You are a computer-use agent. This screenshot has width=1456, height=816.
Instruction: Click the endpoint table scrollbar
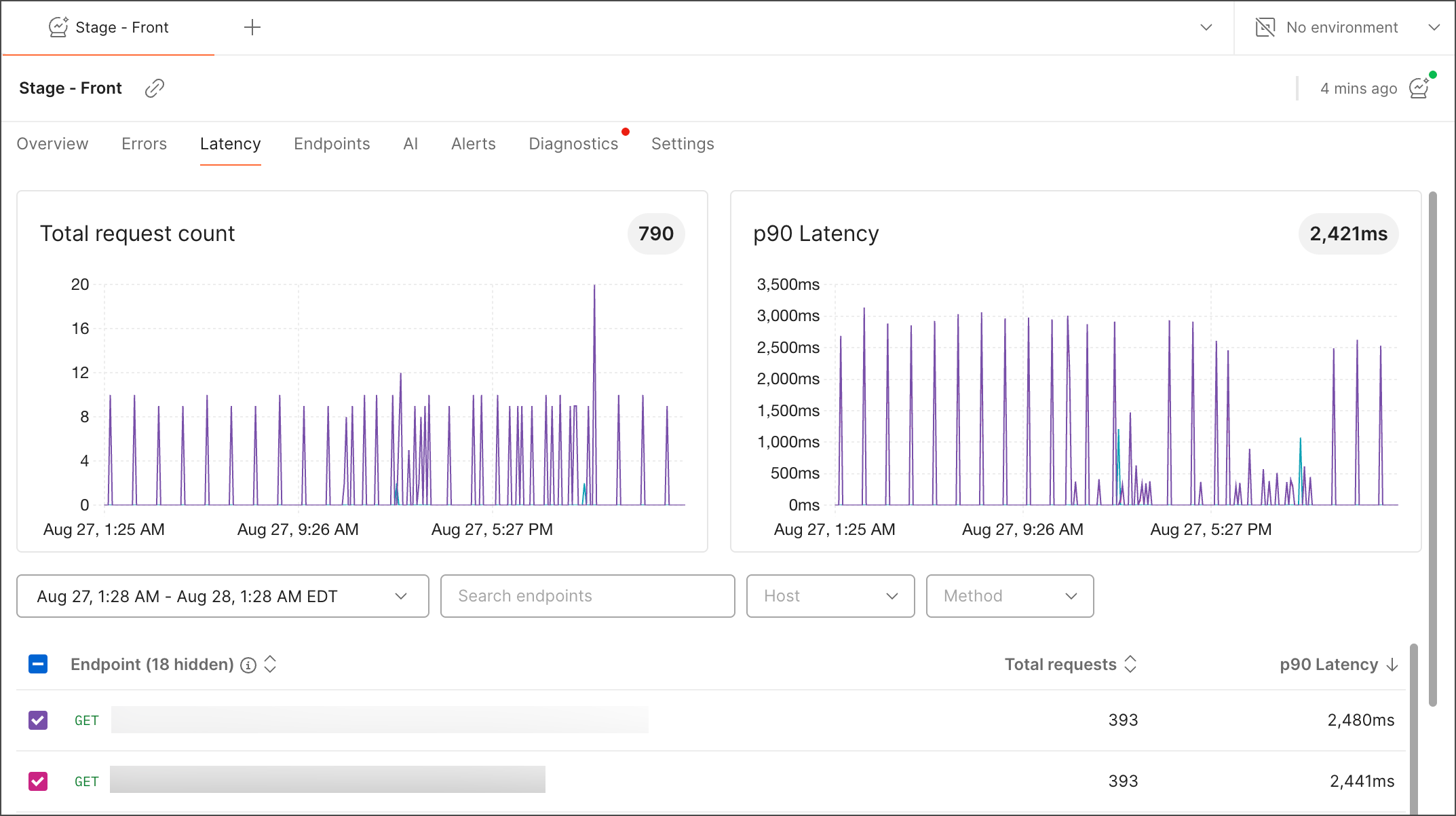[1414, 730]
